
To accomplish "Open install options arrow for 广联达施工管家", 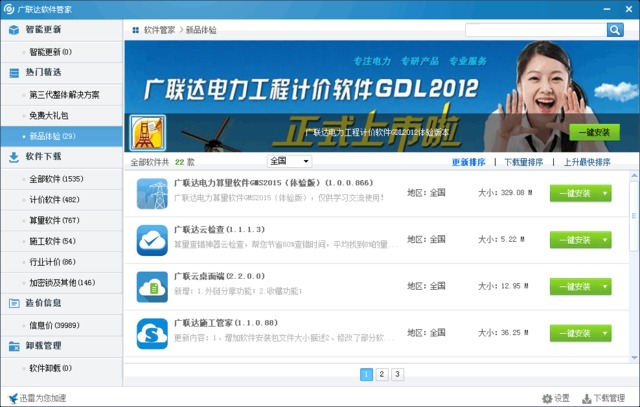I will click(x=605, y=334).
